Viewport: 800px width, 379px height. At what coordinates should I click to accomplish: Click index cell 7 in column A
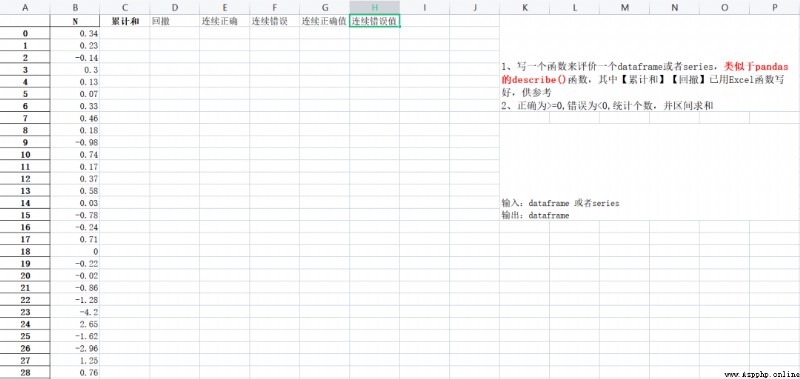point(25,118)
